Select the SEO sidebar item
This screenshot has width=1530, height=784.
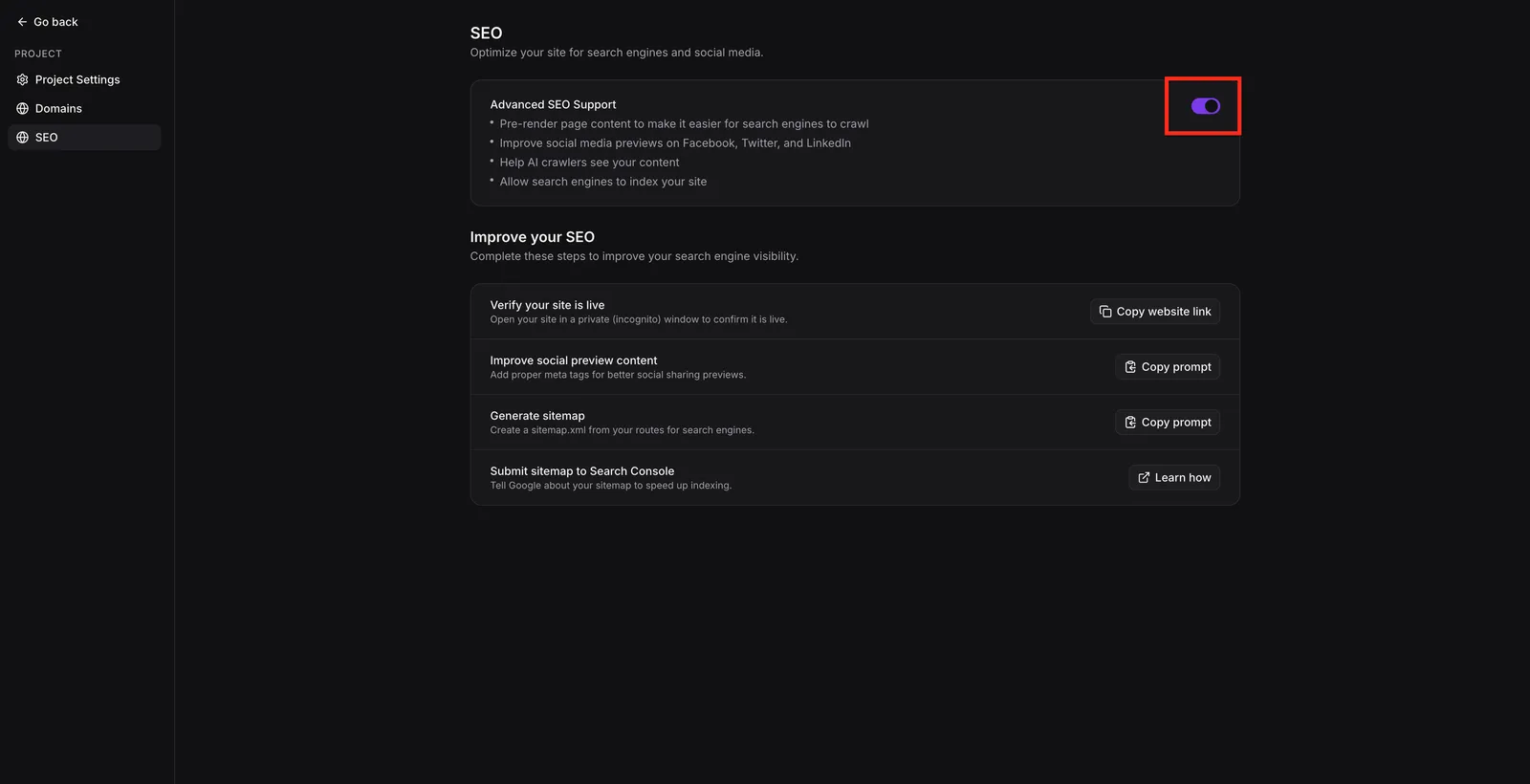(84, 137)
